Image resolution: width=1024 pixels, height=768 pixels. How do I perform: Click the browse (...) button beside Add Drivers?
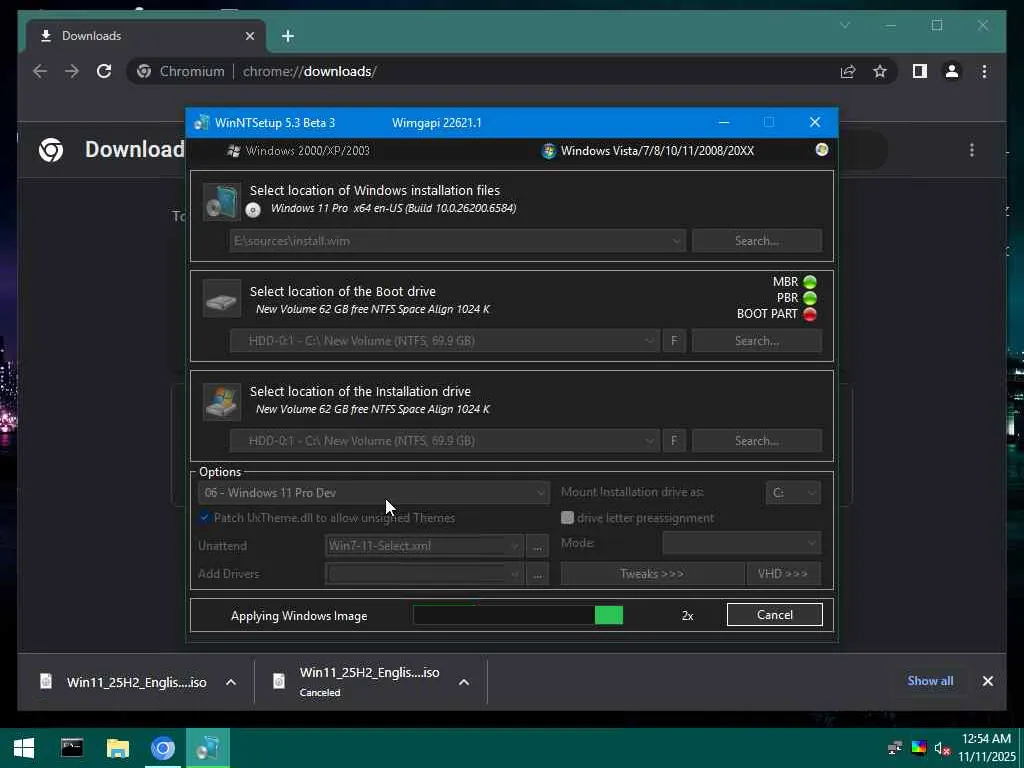(537, 574)
